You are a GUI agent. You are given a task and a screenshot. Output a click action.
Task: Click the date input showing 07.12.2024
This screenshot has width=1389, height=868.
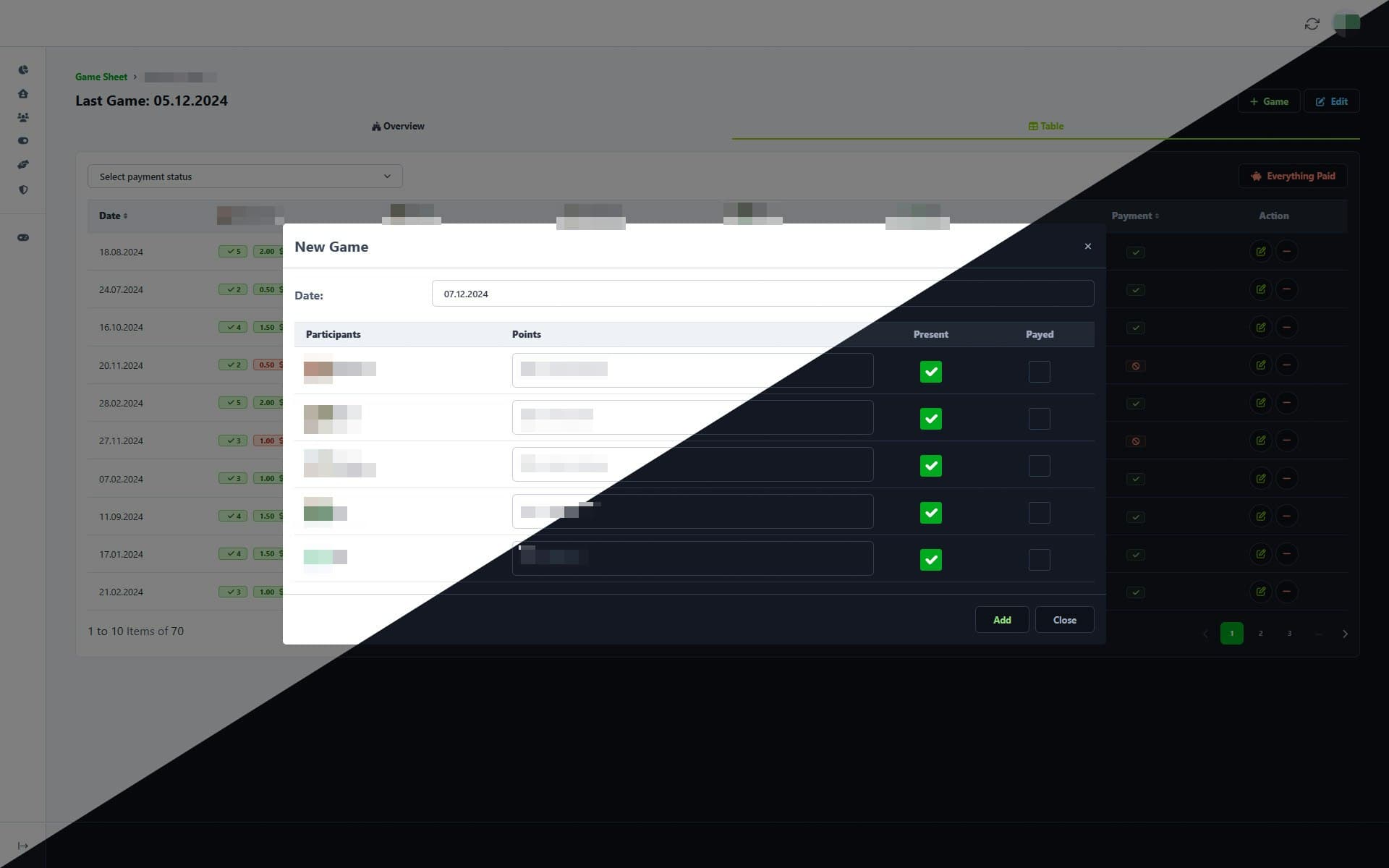click(x=762, y=294)
